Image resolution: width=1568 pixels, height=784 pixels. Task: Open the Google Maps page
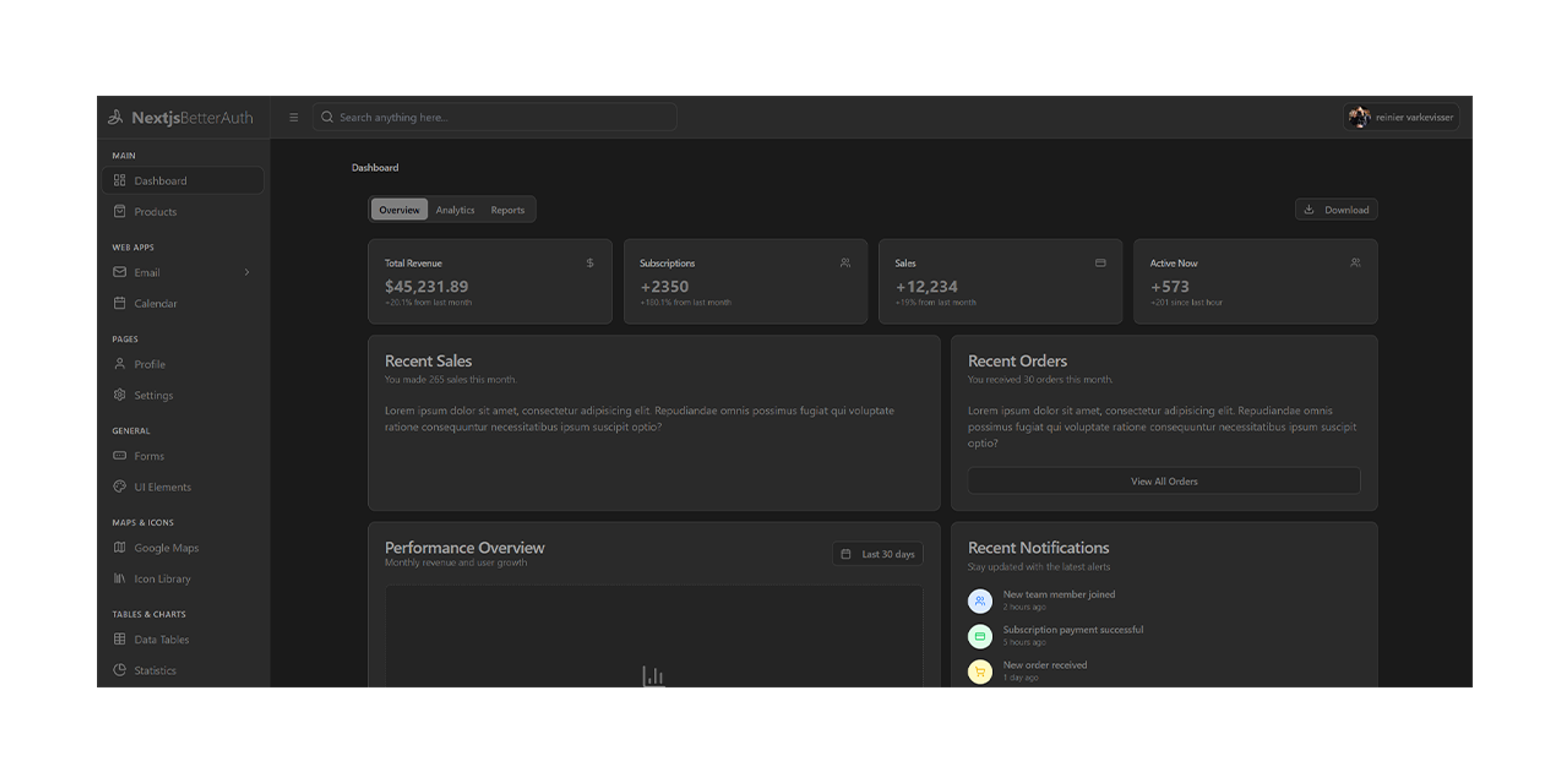point(166,548)
